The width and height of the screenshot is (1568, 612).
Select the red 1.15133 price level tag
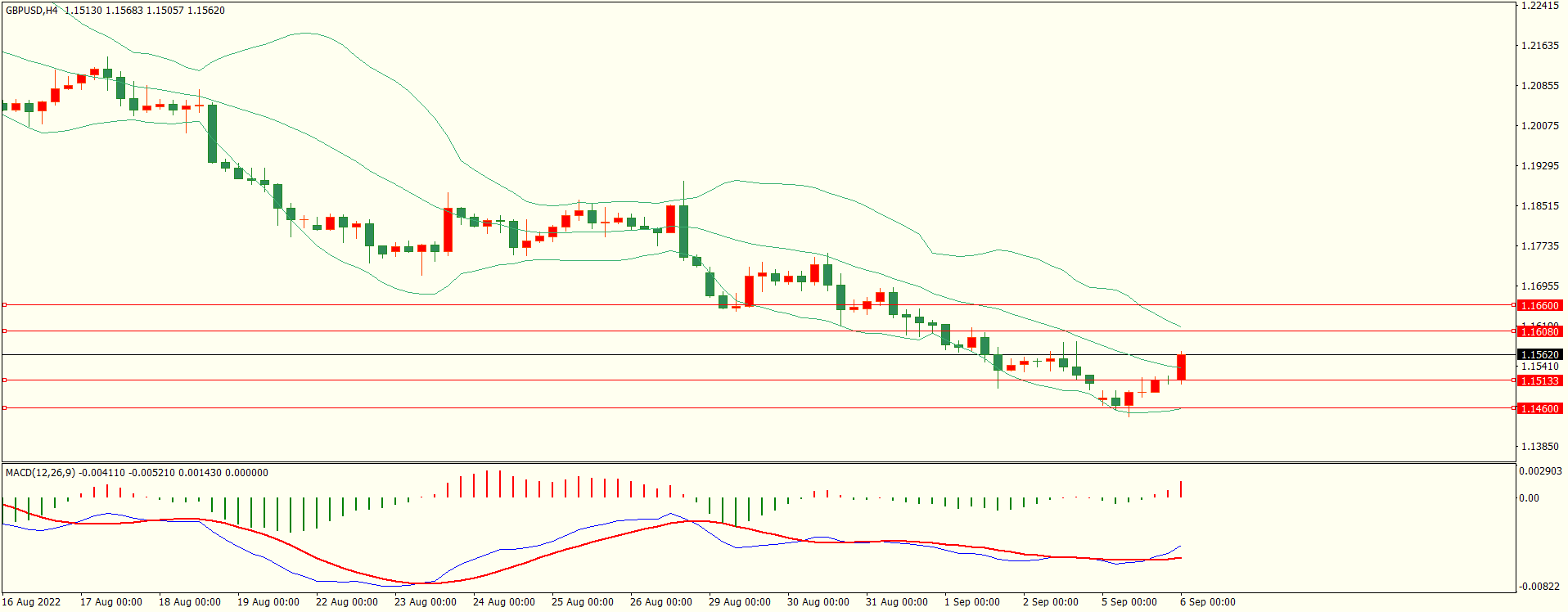point(1539,380)
